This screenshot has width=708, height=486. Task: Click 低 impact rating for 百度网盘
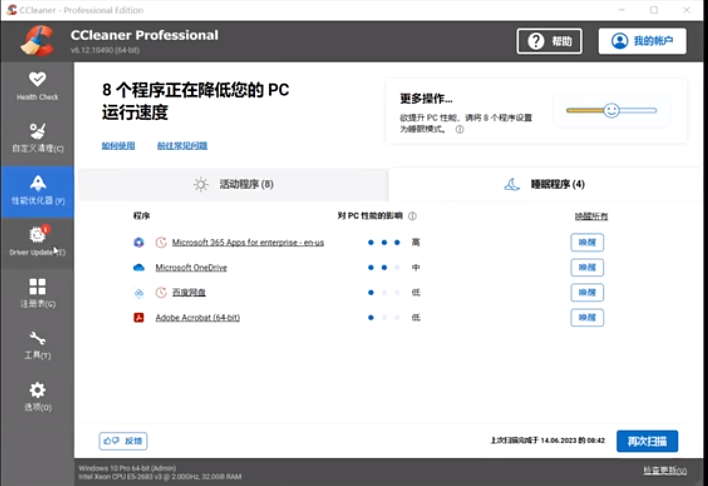pos(416,293)
